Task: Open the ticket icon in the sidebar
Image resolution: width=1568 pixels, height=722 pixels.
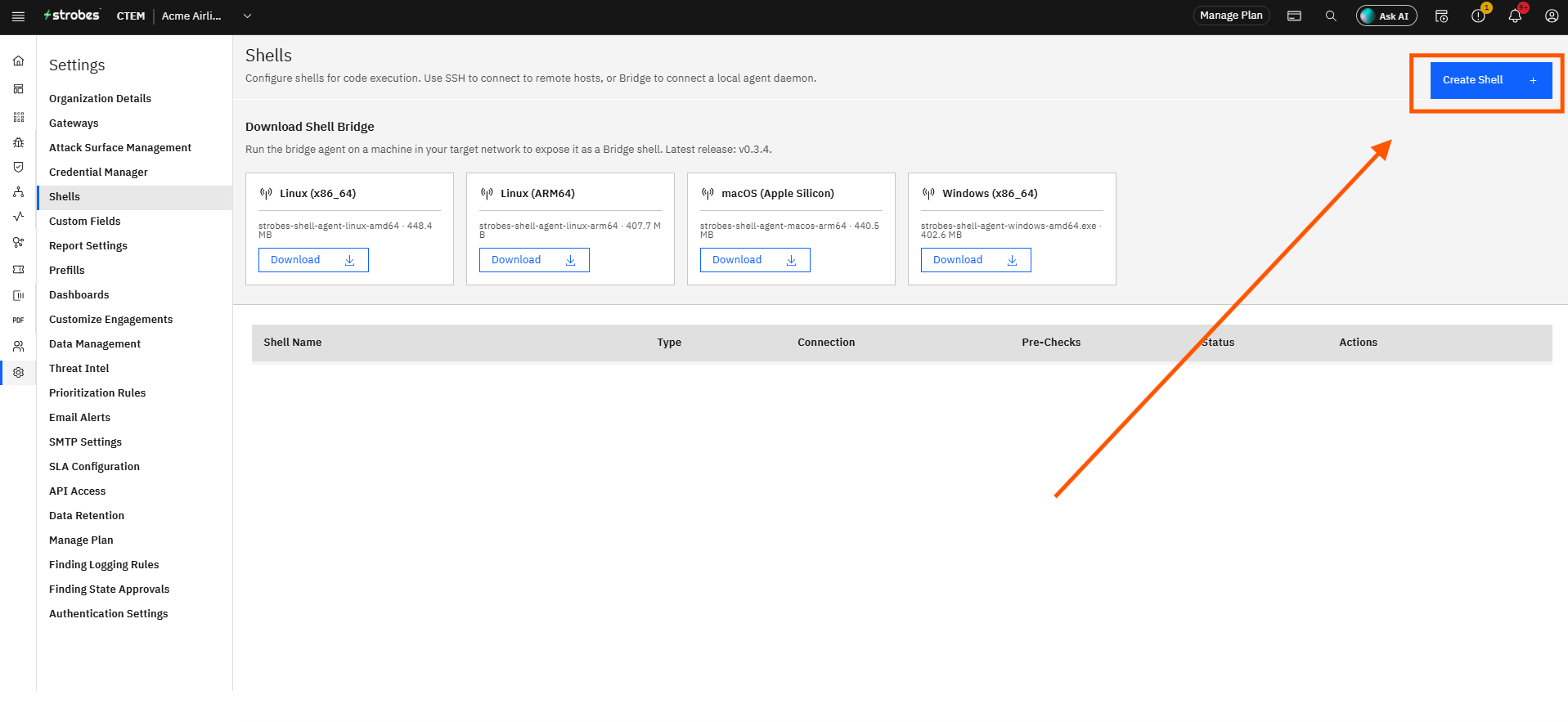Action: (18, 269)
